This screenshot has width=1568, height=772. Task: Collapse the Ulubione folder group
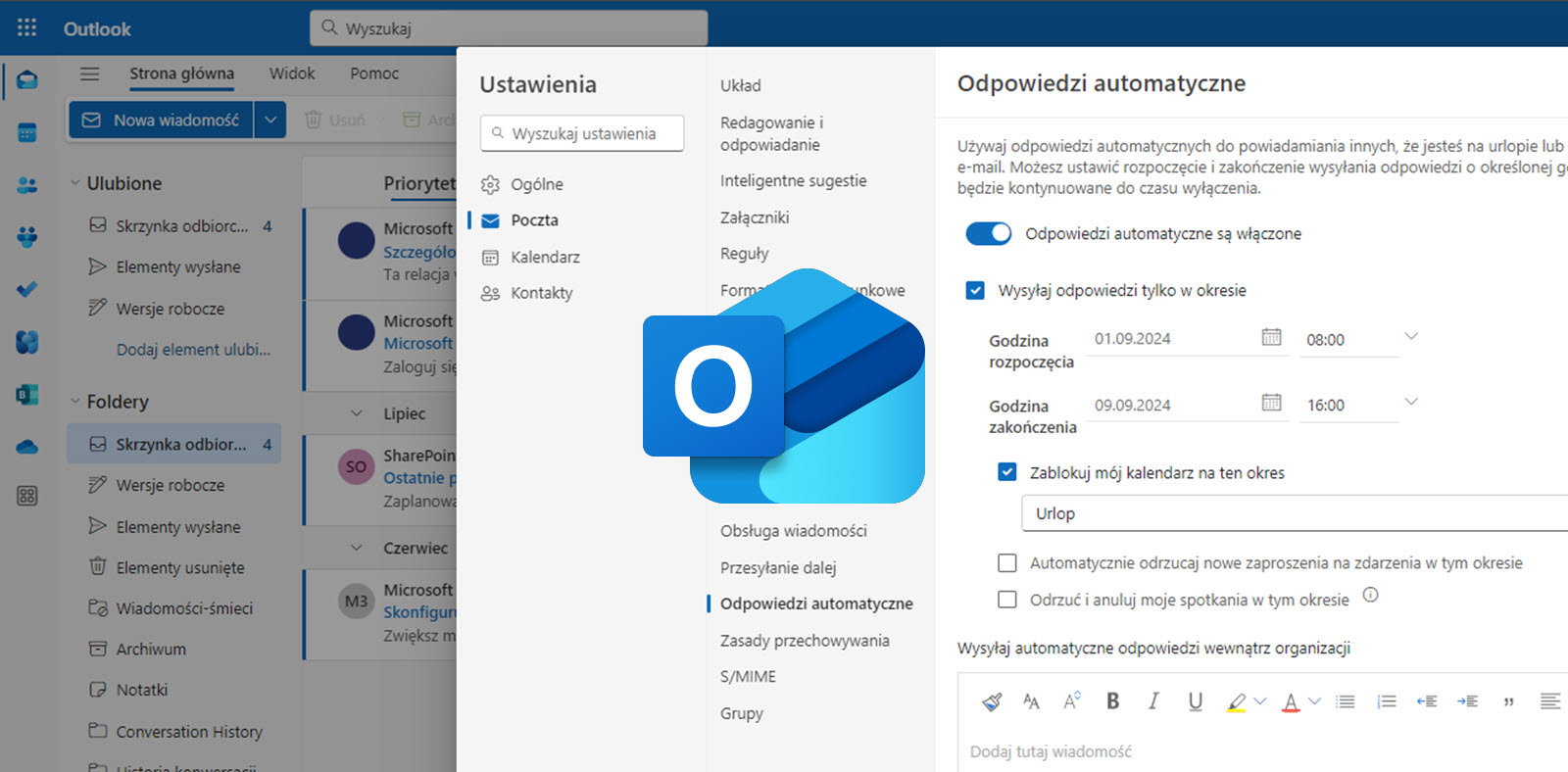coord(74,183)
